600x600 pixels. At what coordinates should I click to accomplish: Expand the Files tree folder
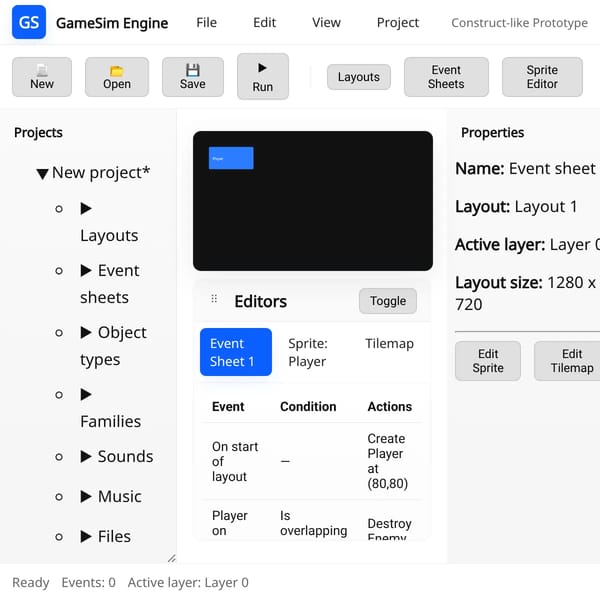(86, 536)
